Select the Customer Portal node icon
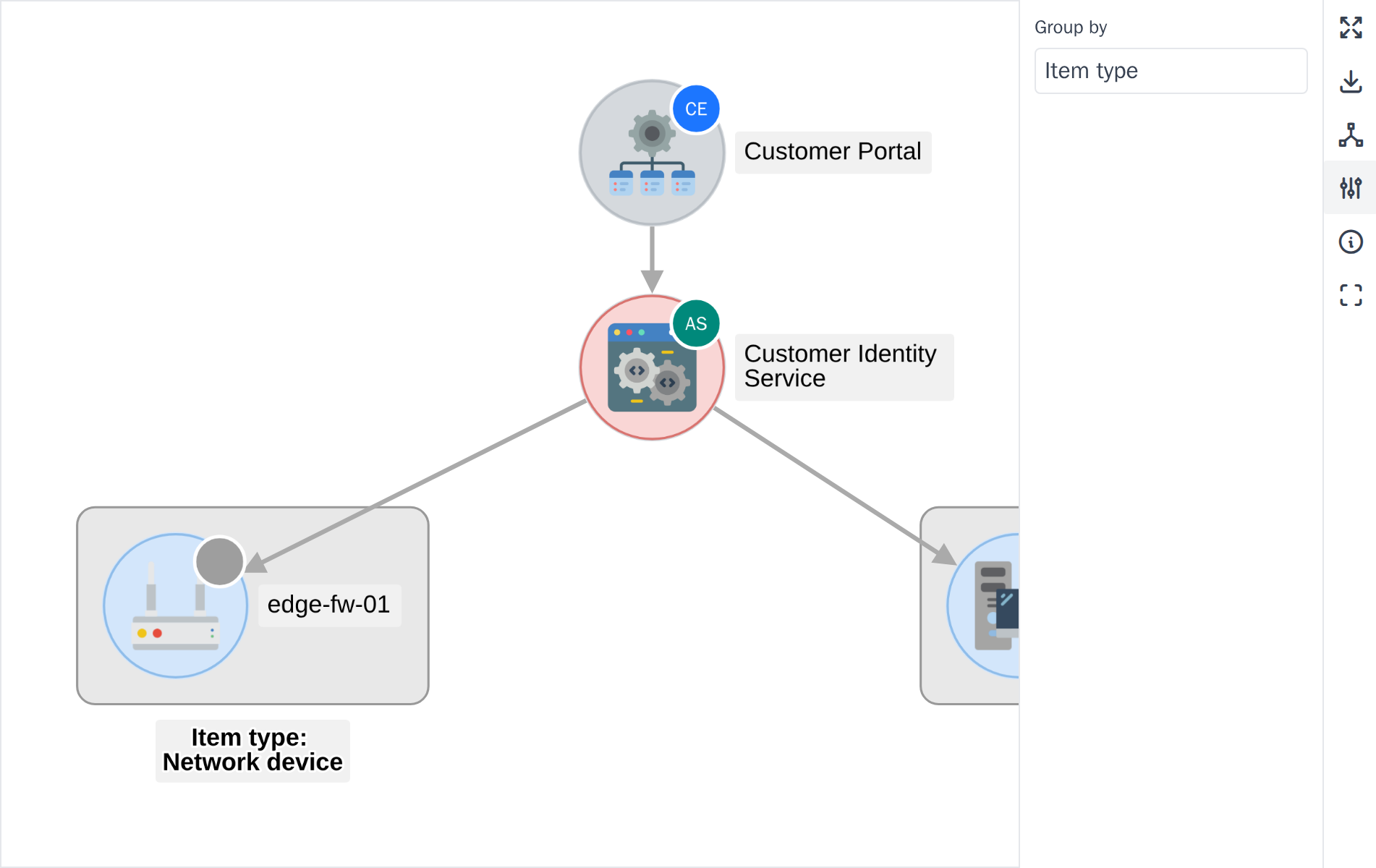The height and width of the screenshot is (868, 1376). 652,153
